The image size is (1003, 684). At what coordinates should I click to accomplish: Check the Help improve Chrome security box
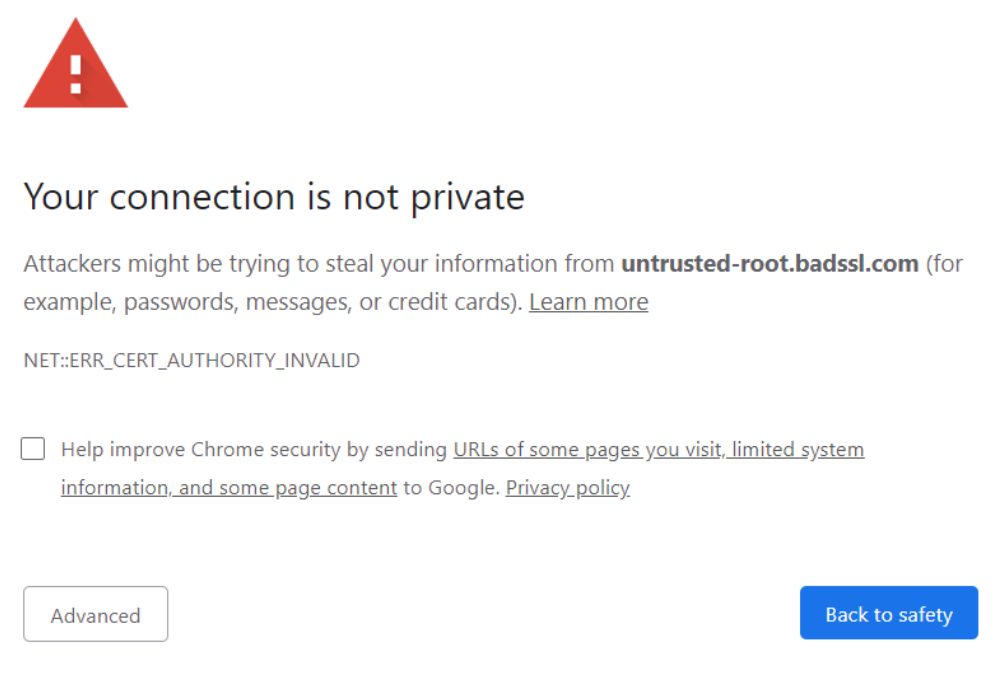[x=33, y=449]
